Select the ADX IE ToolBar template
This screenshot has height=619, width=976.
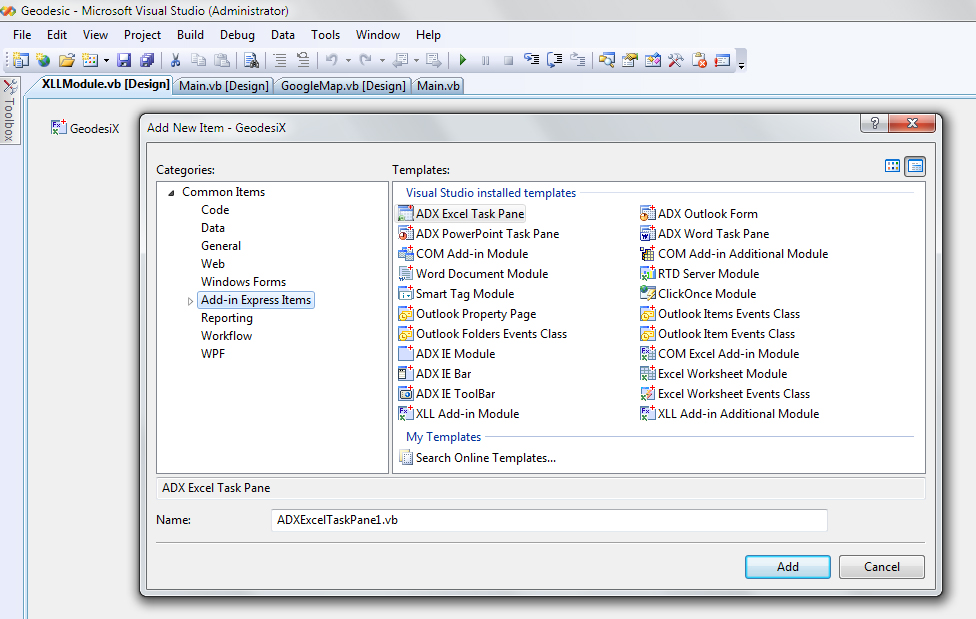pyautogui.click(x=447, y=394)
